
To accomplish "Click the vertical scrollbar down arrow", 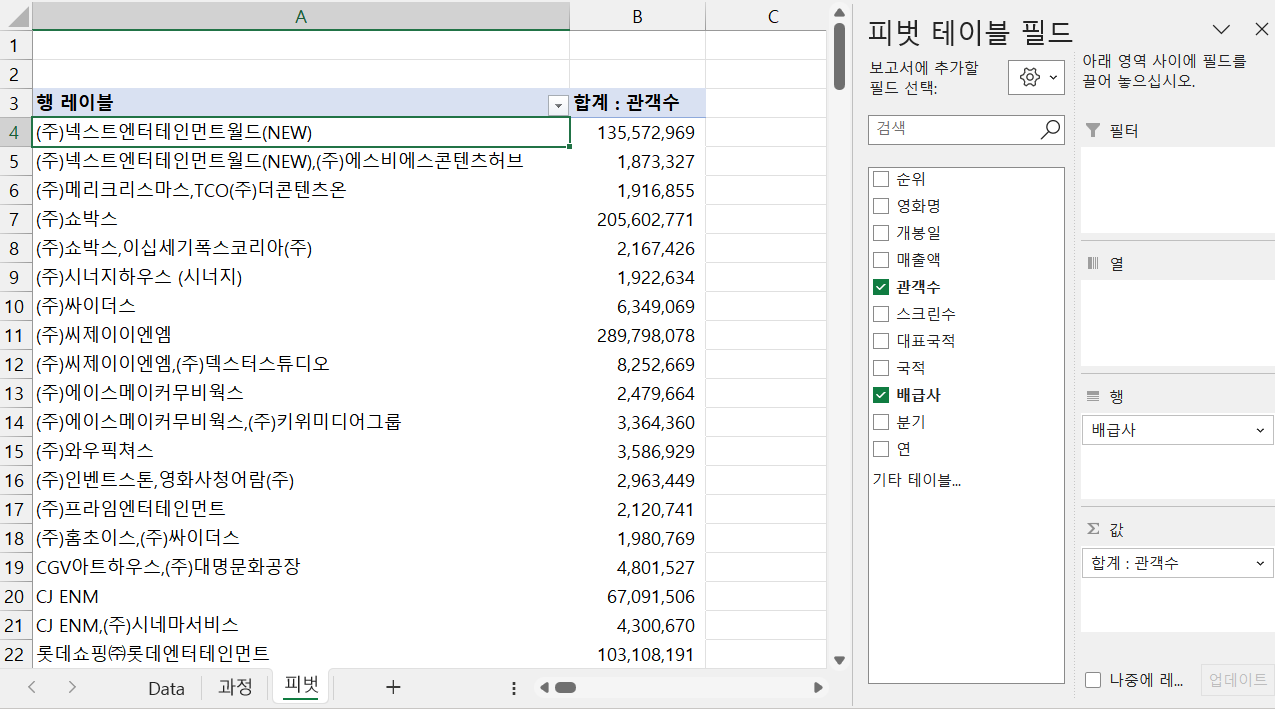I will pyautogui.click(x=840, y=660).
